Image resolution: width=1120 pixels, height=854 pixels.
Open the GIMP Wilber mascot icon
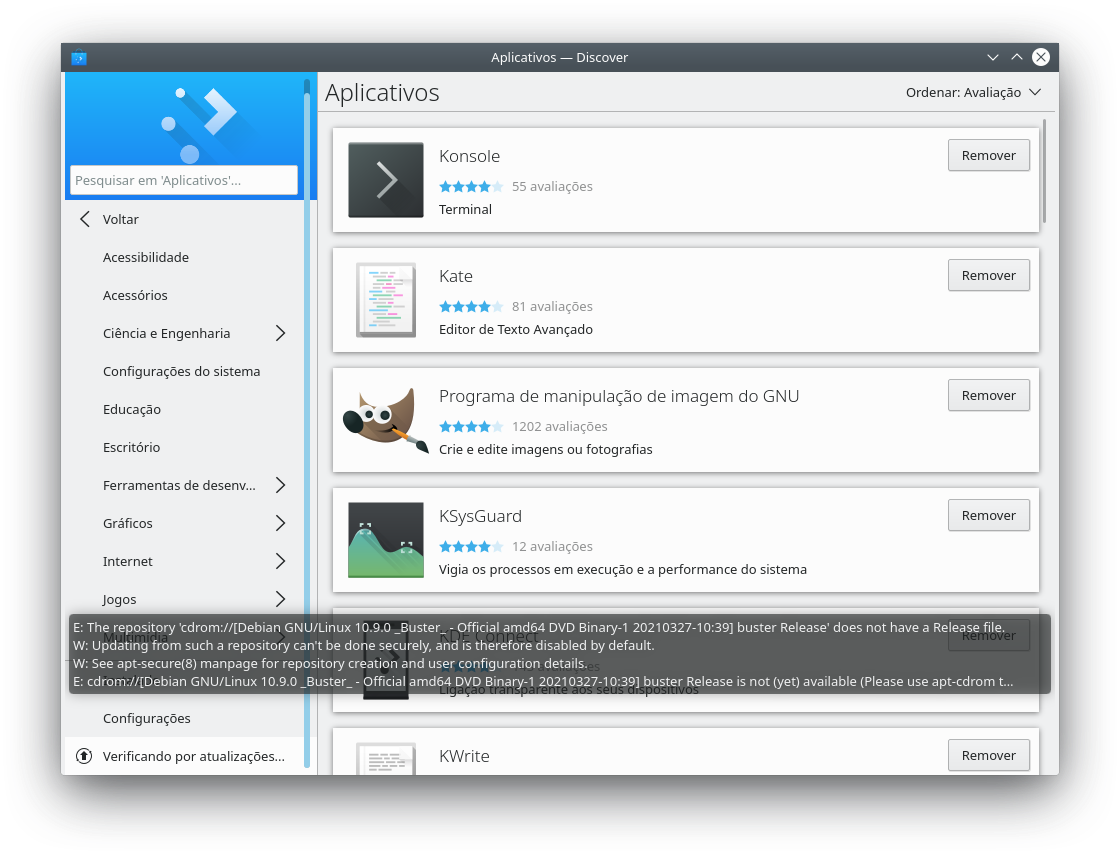[386, 420]
